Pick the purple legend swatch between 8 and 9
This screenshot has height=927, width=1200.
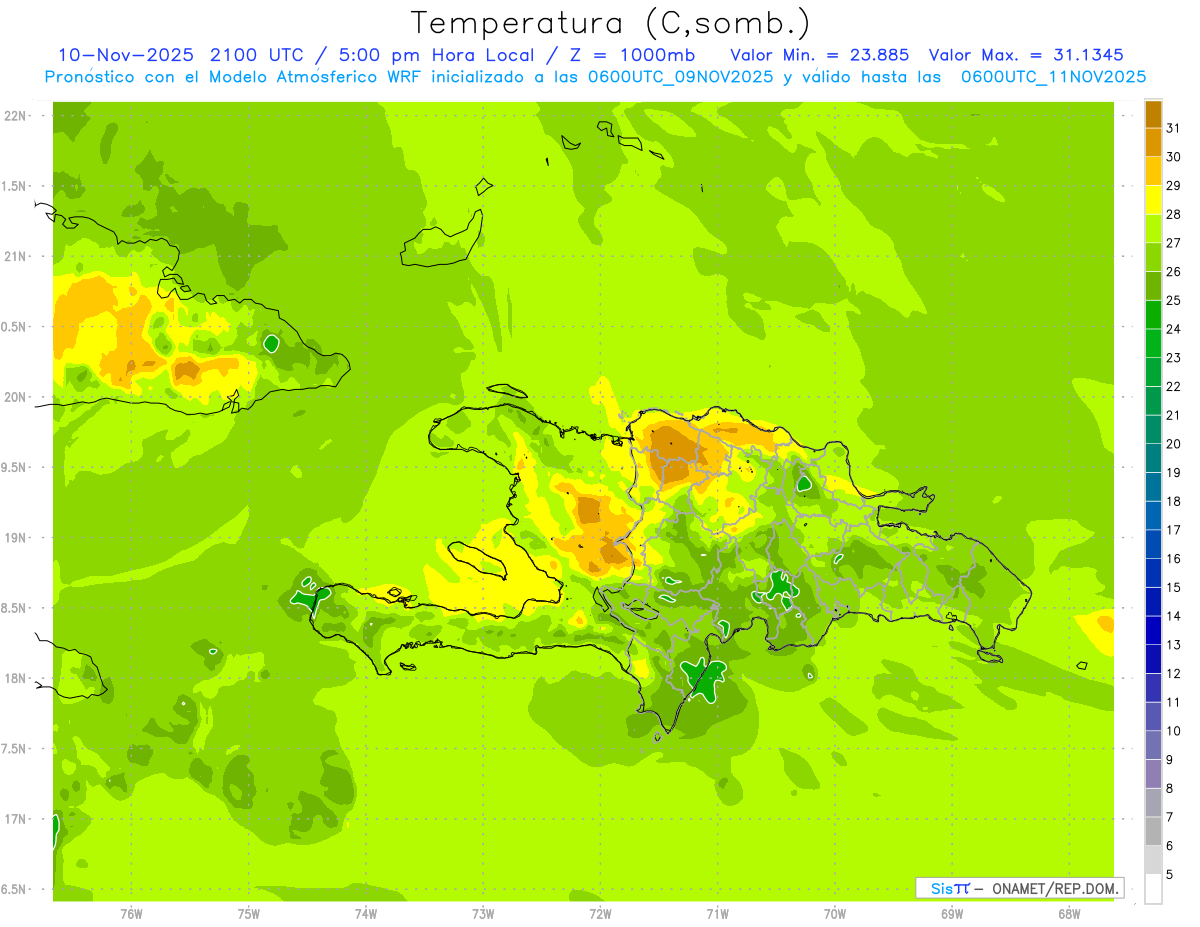pyautogui.click(x=1153, y=774)
